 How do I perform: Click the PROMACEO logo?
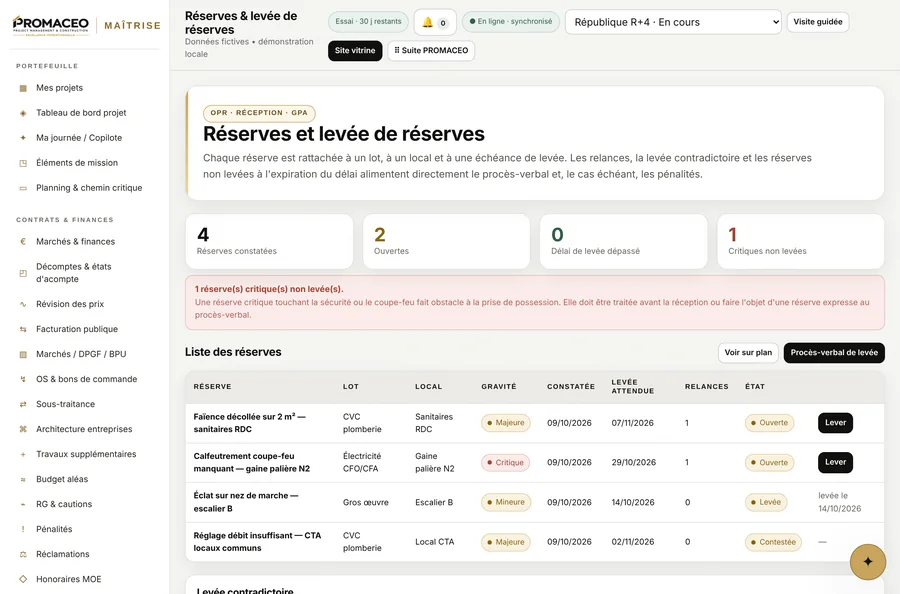click(51, 26)
